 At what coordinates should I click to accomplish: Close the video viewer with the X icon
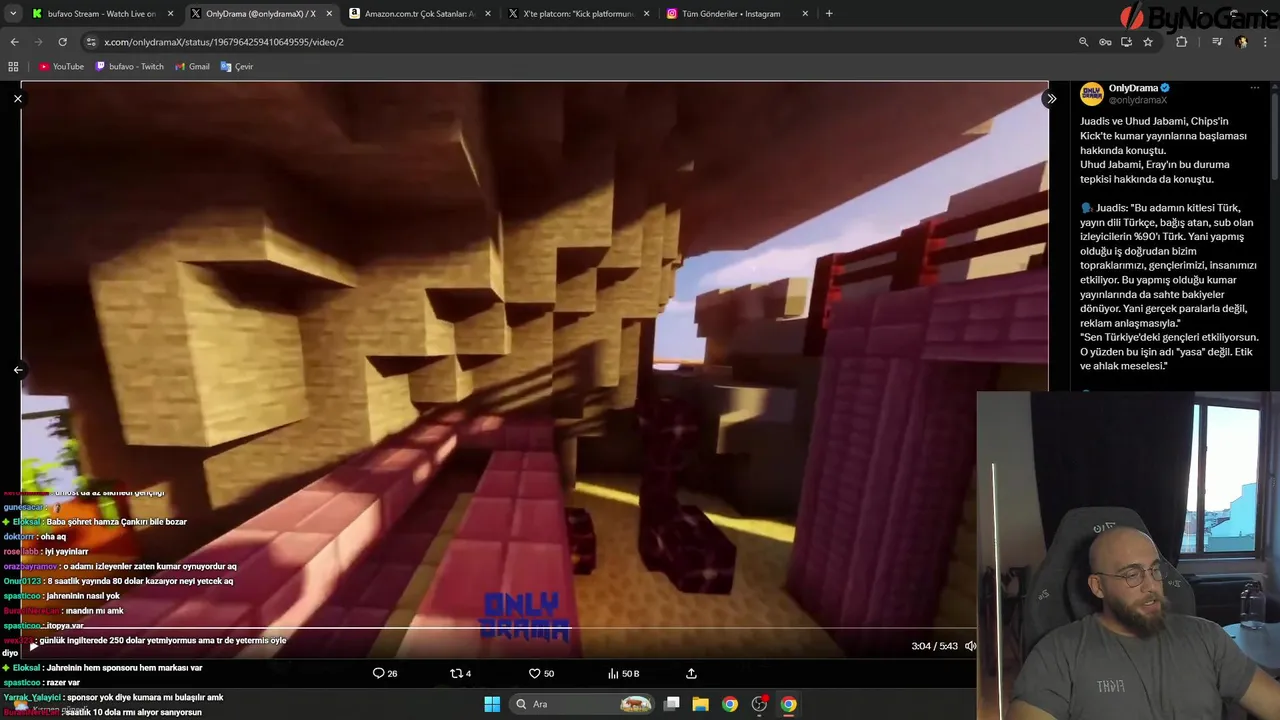[17, 99]
